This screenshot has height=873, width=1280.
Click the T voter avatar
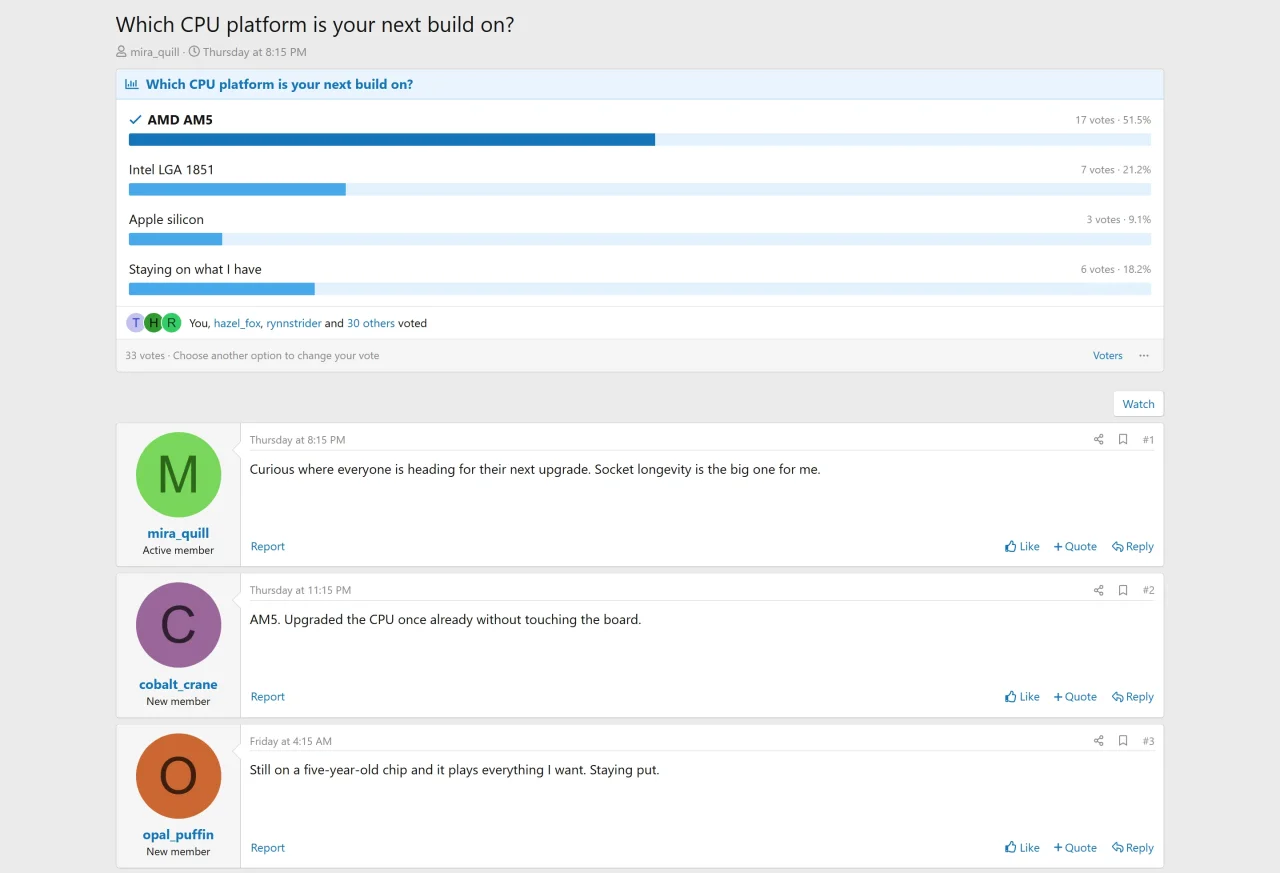click(135, 323)
